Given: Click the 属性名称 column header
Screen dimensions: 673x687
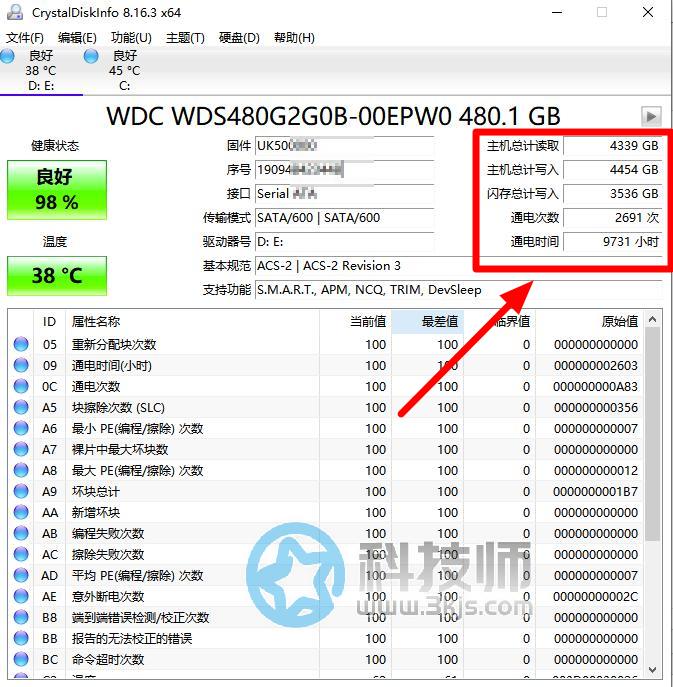Looking at the screenshot, I should (x=192, y=322).
